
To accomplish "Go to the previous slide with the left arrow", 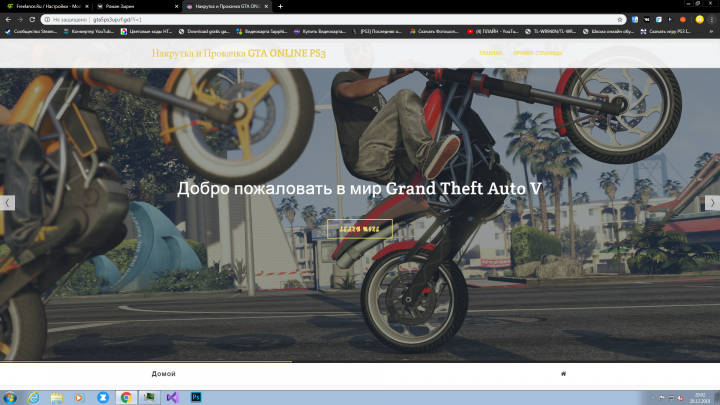I will tap(7, 203).
